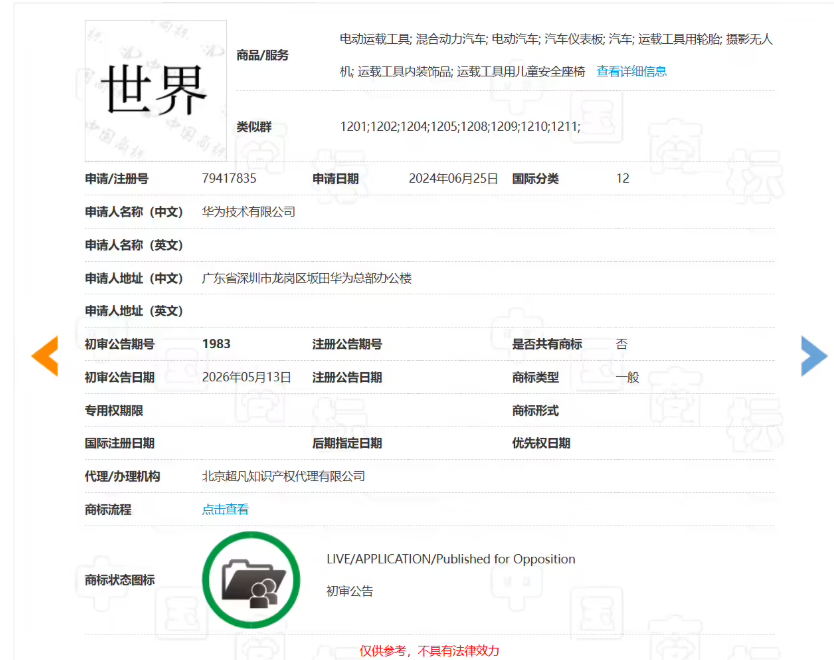The image size is (834, 660).
Task: Select label 后期指定日期
Action: [347, 443]
